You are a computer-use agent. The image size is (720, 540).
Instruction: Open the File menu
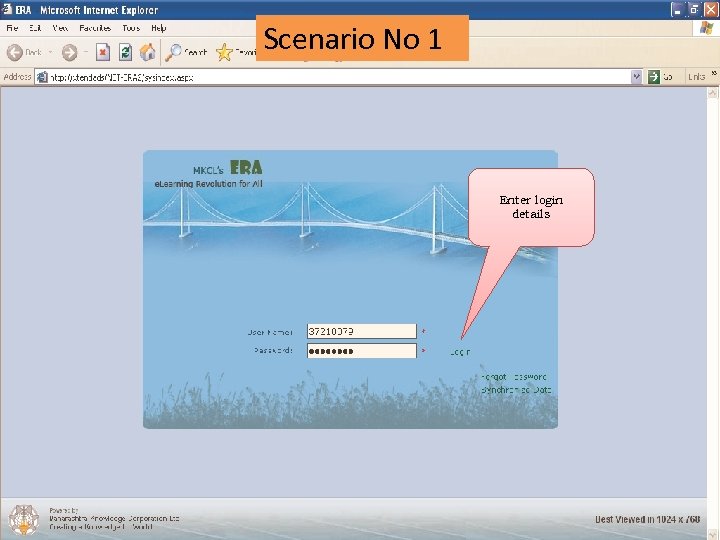pyautogui.click(x=12, y=28)
